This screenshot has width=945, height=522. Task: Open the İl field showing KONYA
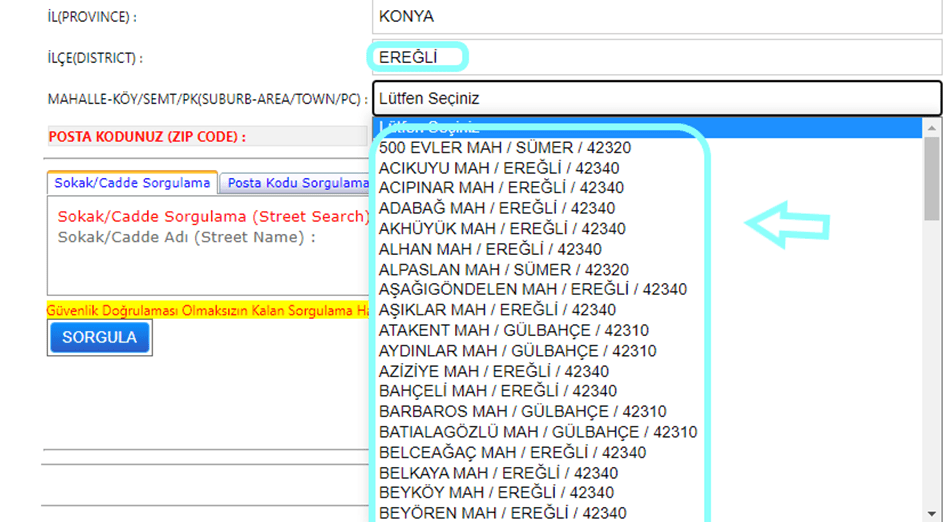tap(656, 17)
